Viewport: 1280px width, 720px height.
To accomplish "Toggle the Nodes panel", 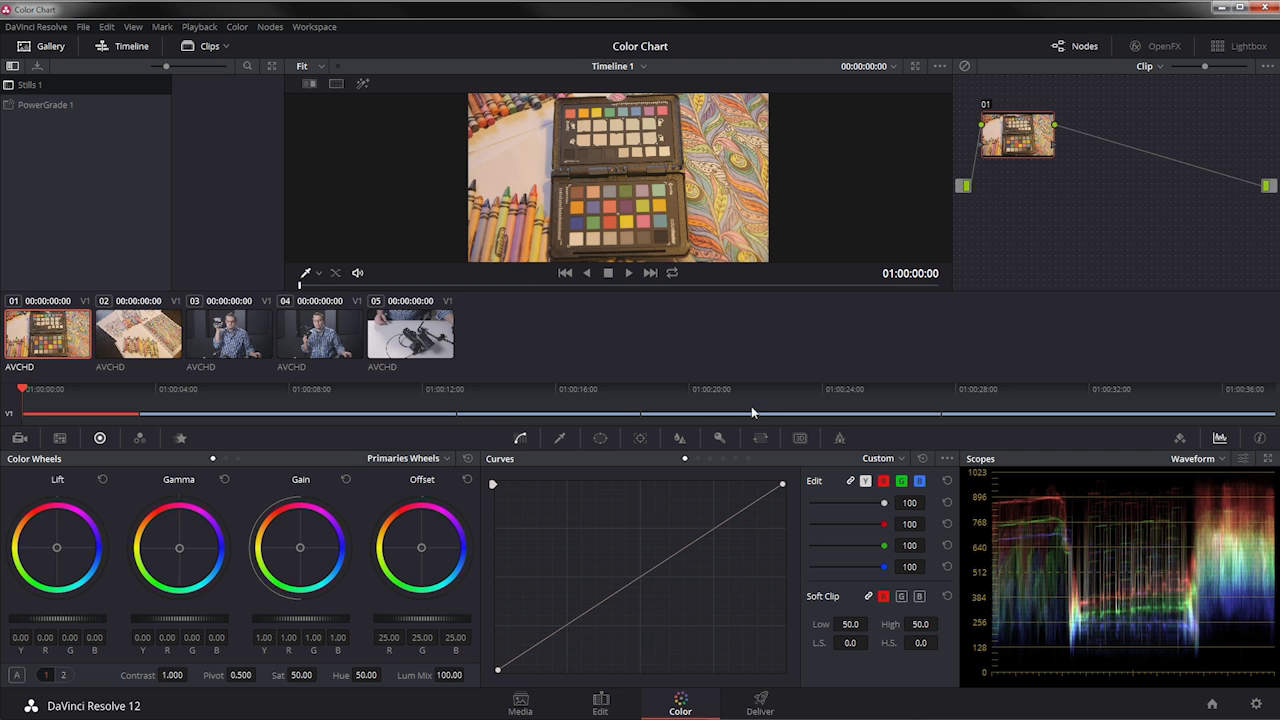I will click(x=1075, y=46).
